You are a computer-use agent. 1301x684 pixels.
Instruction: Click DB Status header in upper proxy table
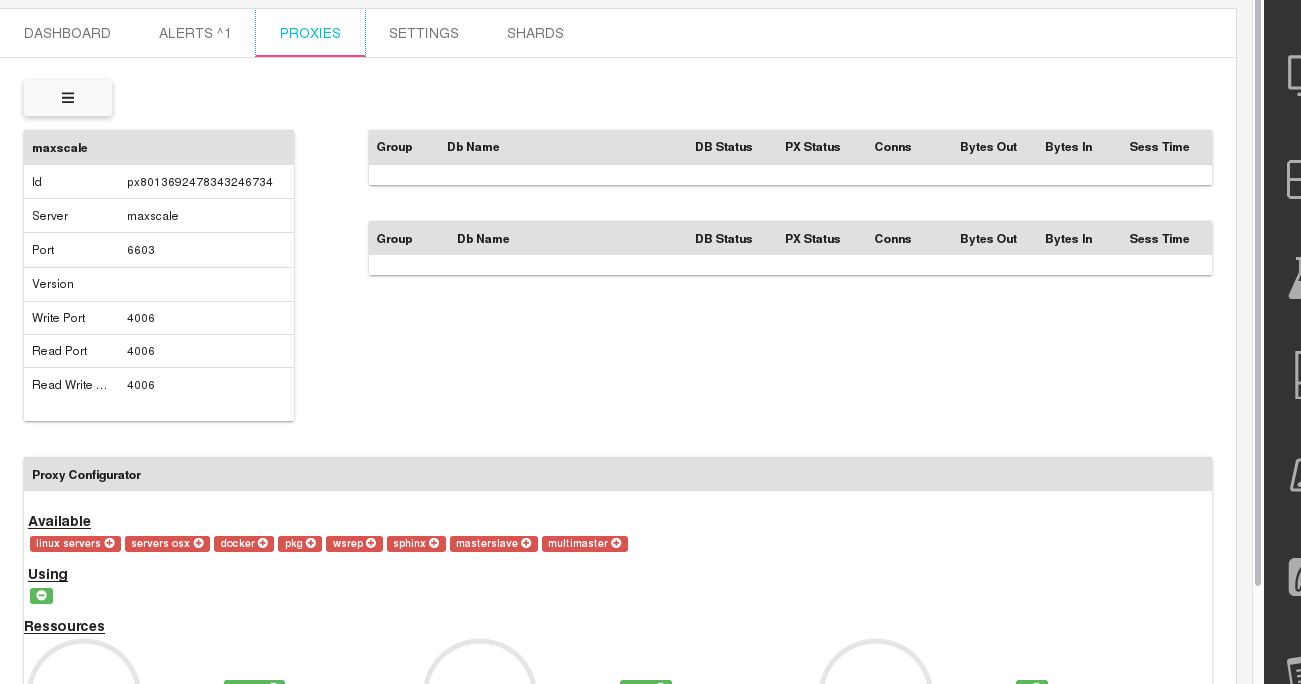click(x=723, y=147)
